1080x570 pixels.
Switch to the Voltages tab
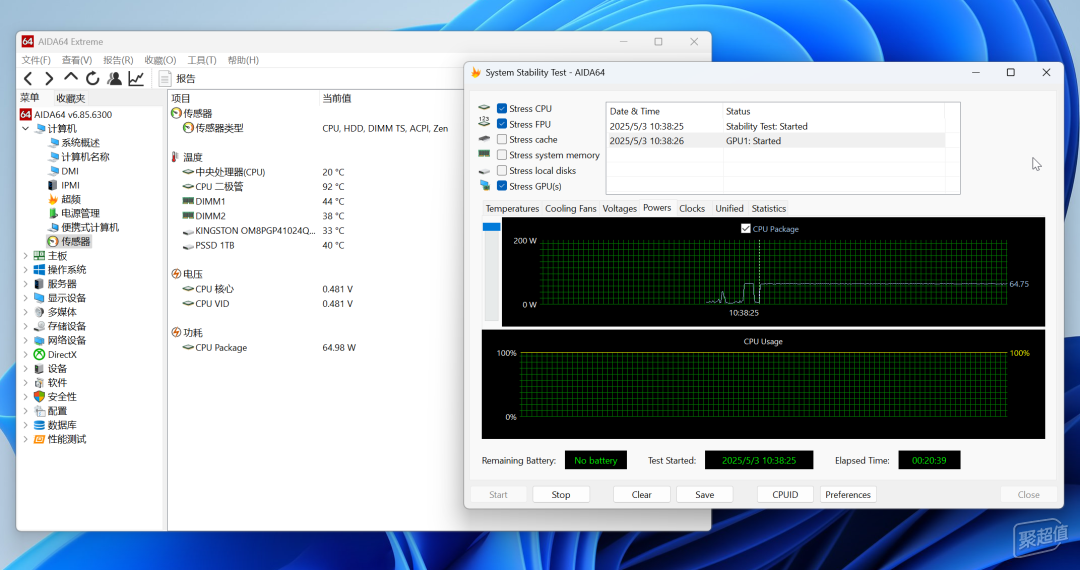coord(619,209)
